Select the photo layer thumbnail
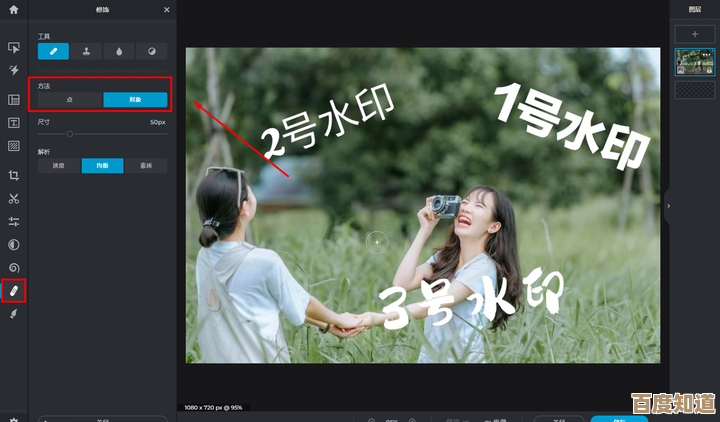 [695, 62]
